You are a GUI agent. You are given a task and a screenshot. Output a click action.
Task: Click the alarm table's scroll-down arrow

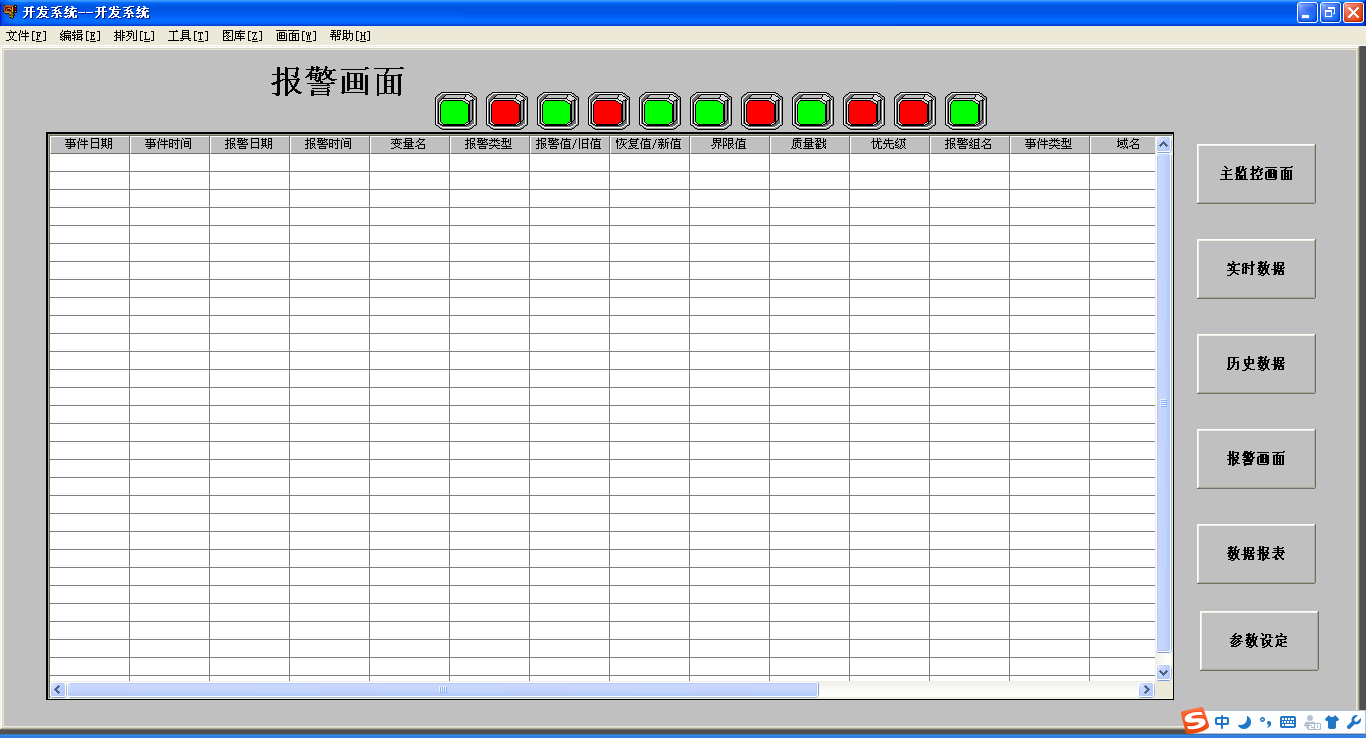pos(1163,673)
